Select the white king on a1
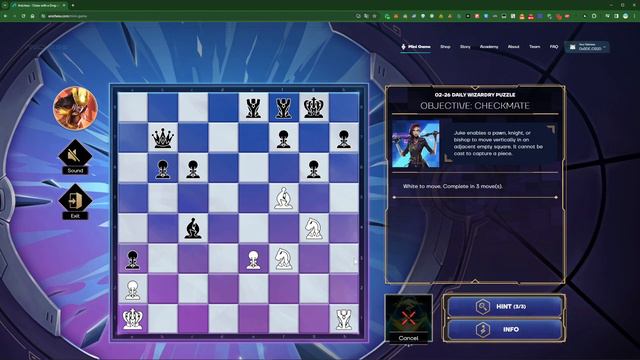 pyautogui.click(x=133, y=319)
